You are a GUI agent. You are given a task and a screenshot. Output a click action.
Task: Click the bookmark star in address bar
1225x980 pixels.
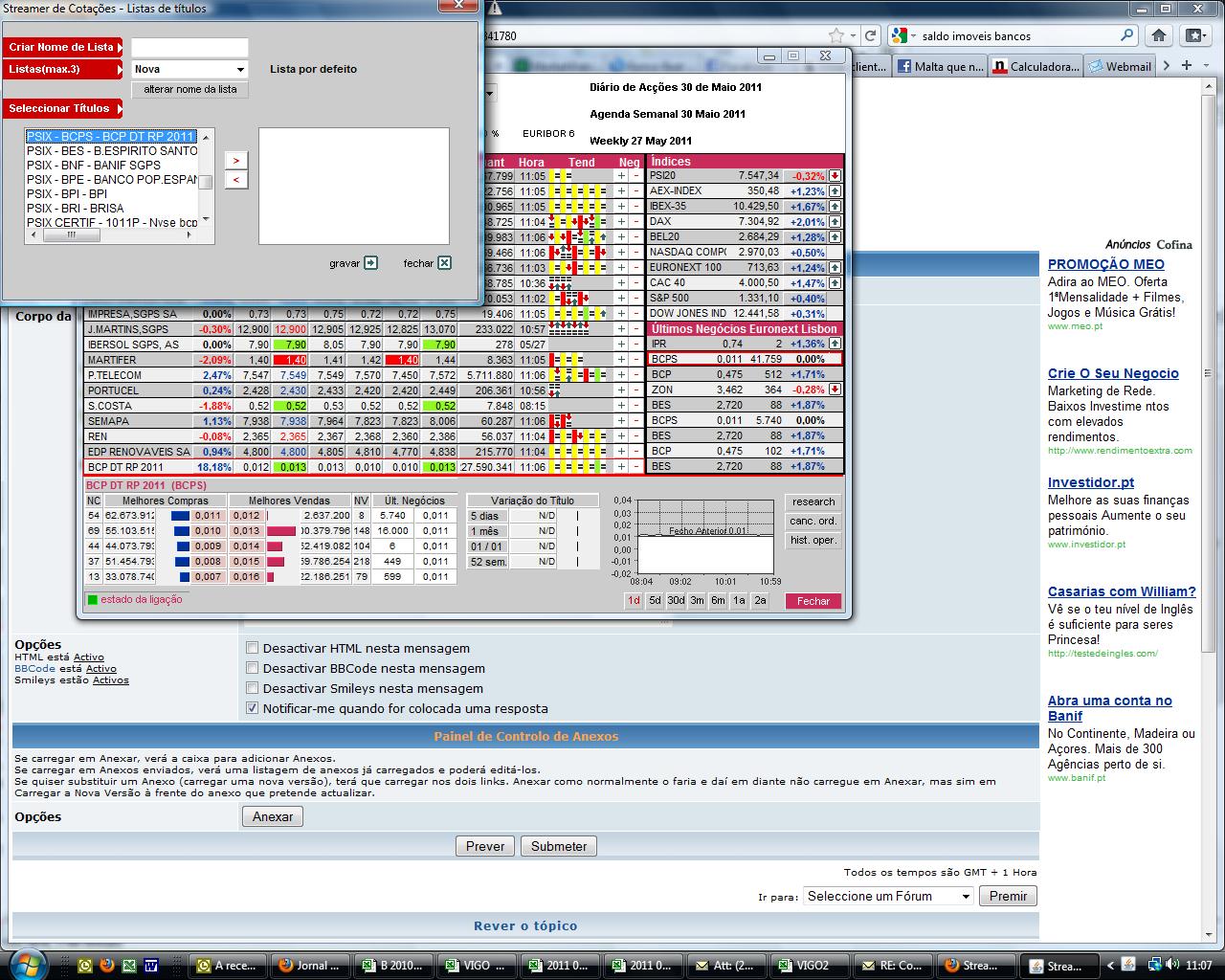click(x=835, y=35)
